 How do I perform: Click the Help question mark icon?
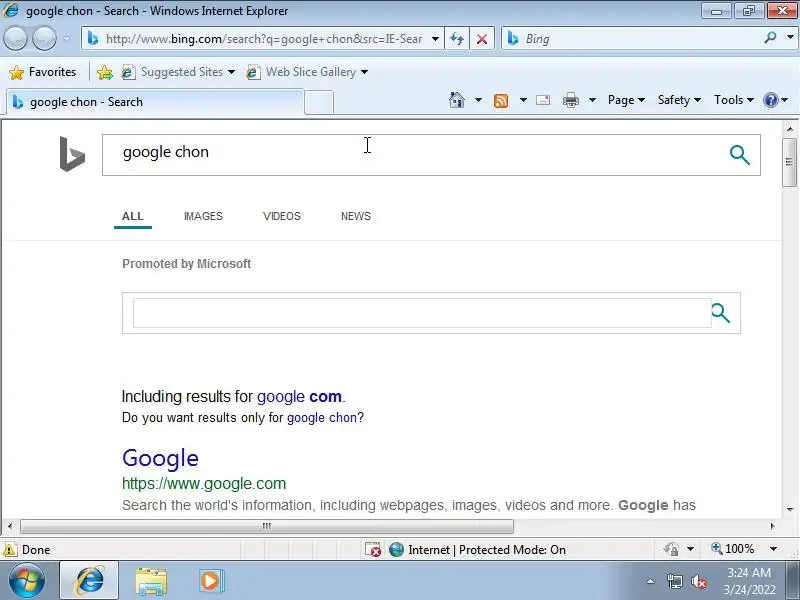(770, 100)
